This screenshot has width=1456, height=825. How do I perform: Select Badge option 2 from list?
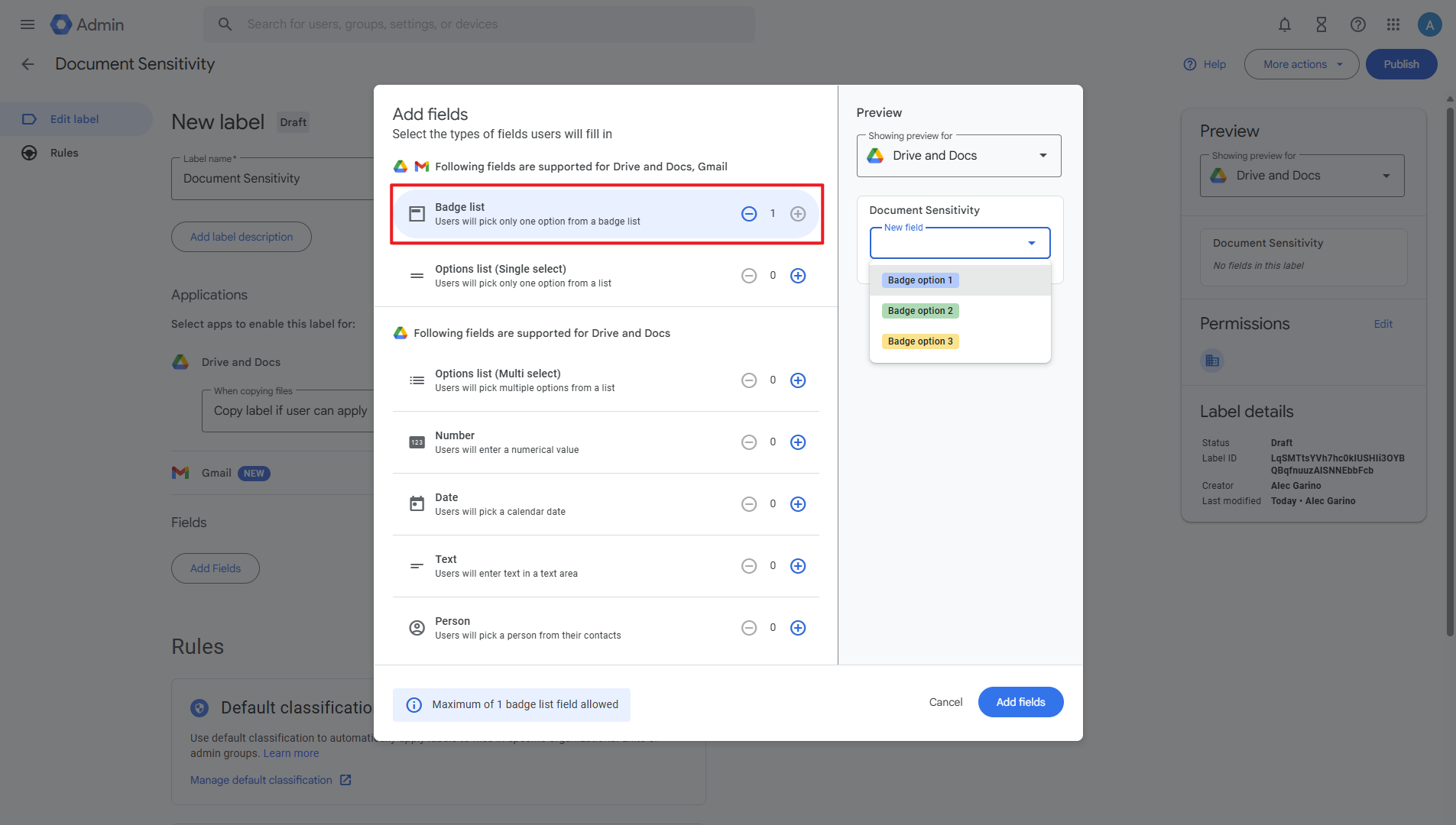920,311
